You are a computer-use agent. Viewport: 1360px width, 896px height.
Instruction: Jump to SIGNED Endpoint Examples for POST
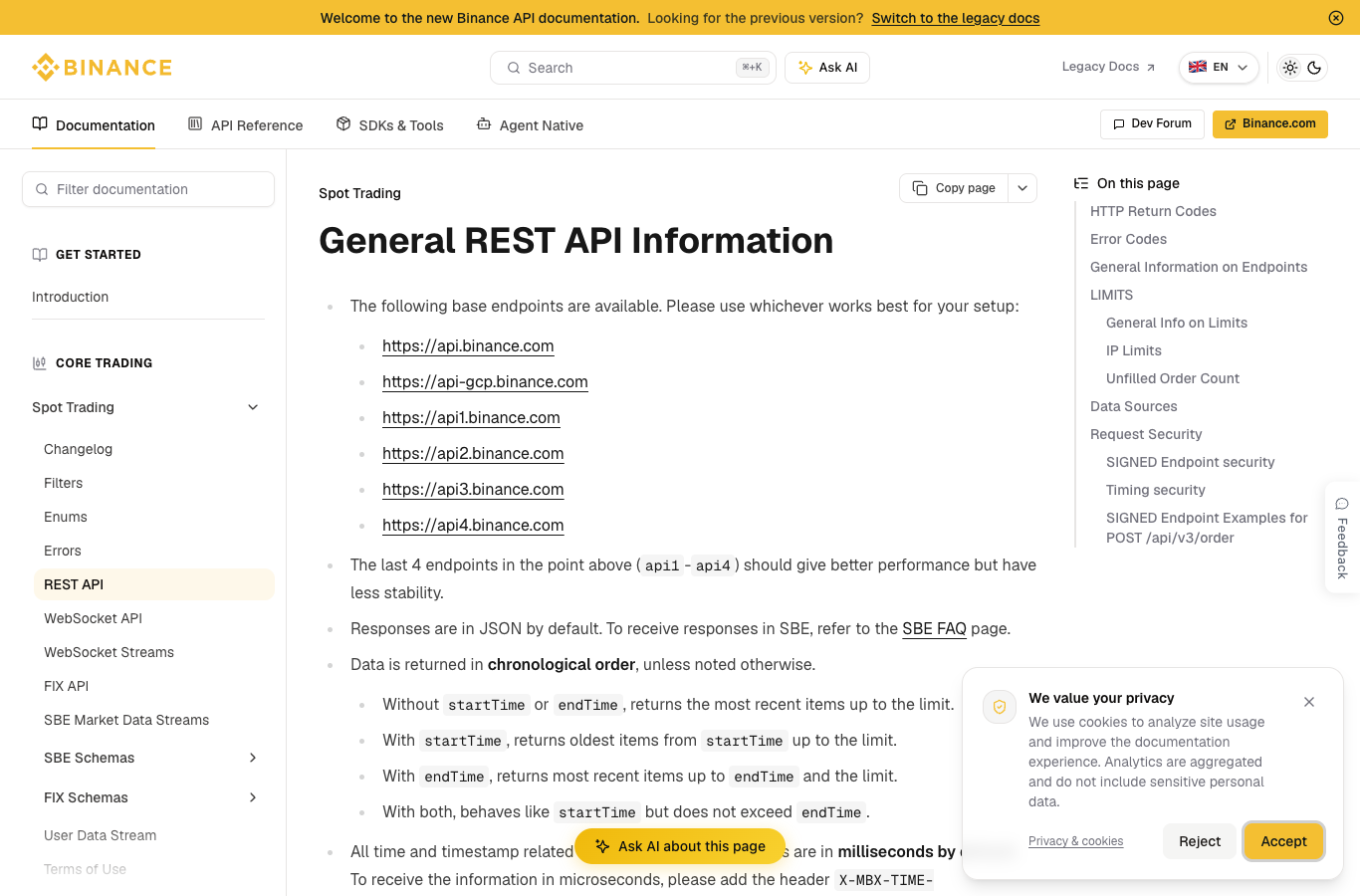pos(1207,528)
